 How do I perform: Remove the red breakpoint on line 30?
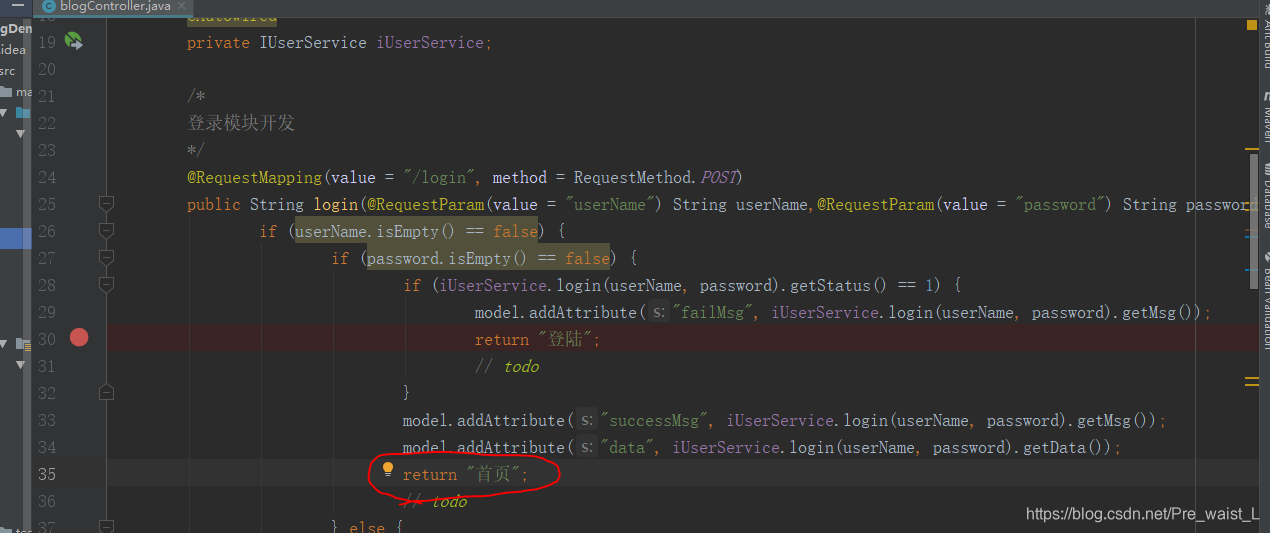click(79, 338)
